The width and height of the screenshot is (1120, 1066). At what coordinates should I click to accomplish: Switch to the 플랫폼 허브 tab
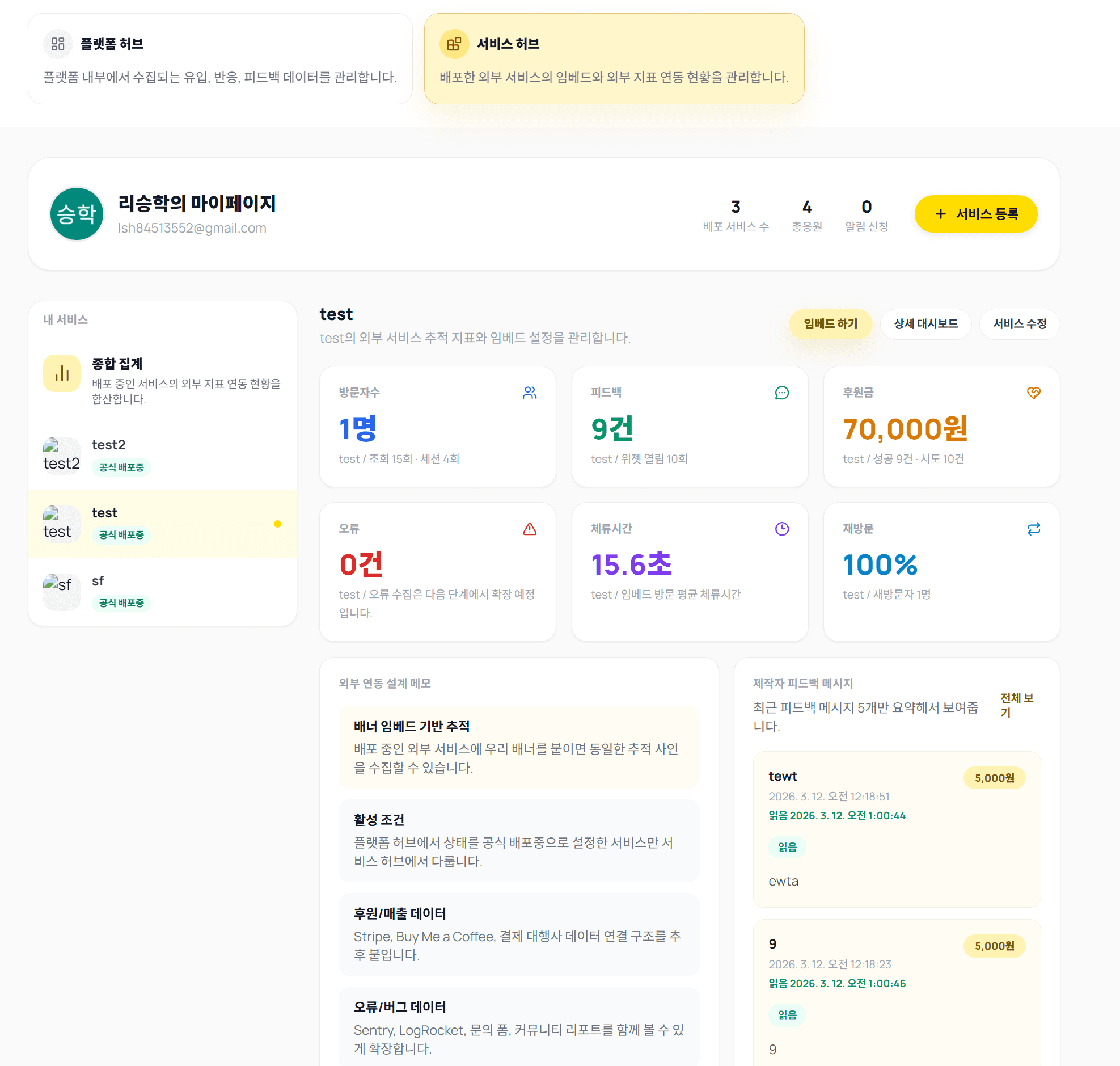pyautogui.click(x=220, y=59)
